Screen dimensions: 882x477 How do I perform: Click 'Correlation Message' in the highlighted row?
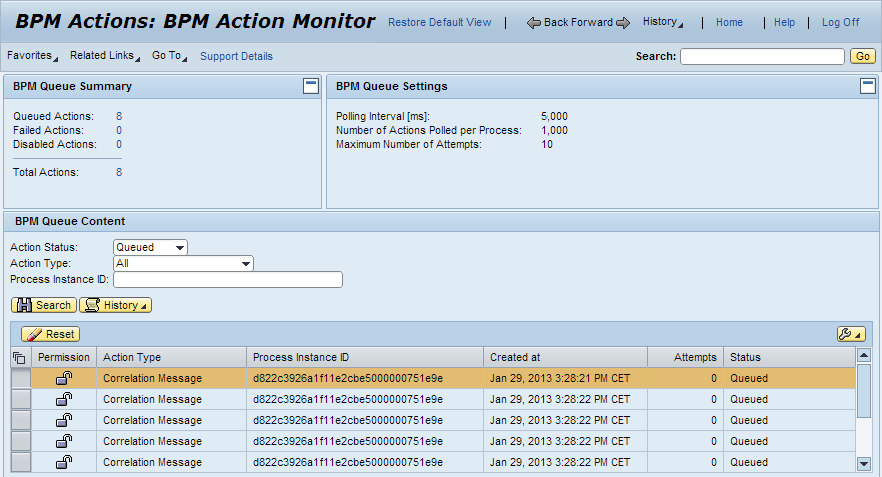pos(152,378)
